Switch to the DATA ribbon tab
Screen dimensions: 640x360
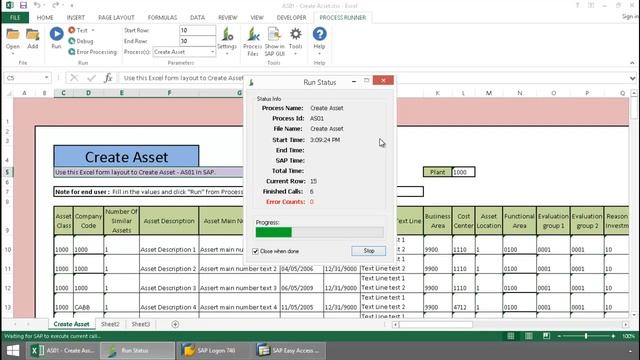click(x=198, y=18)
